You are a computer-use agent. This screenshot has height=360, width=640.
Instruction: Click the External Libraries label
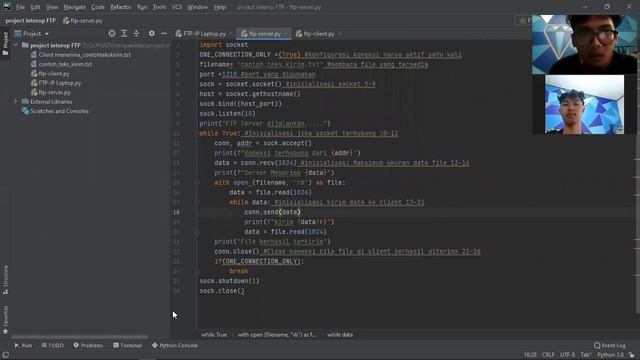pyautogui.click(x=51, y=102)
